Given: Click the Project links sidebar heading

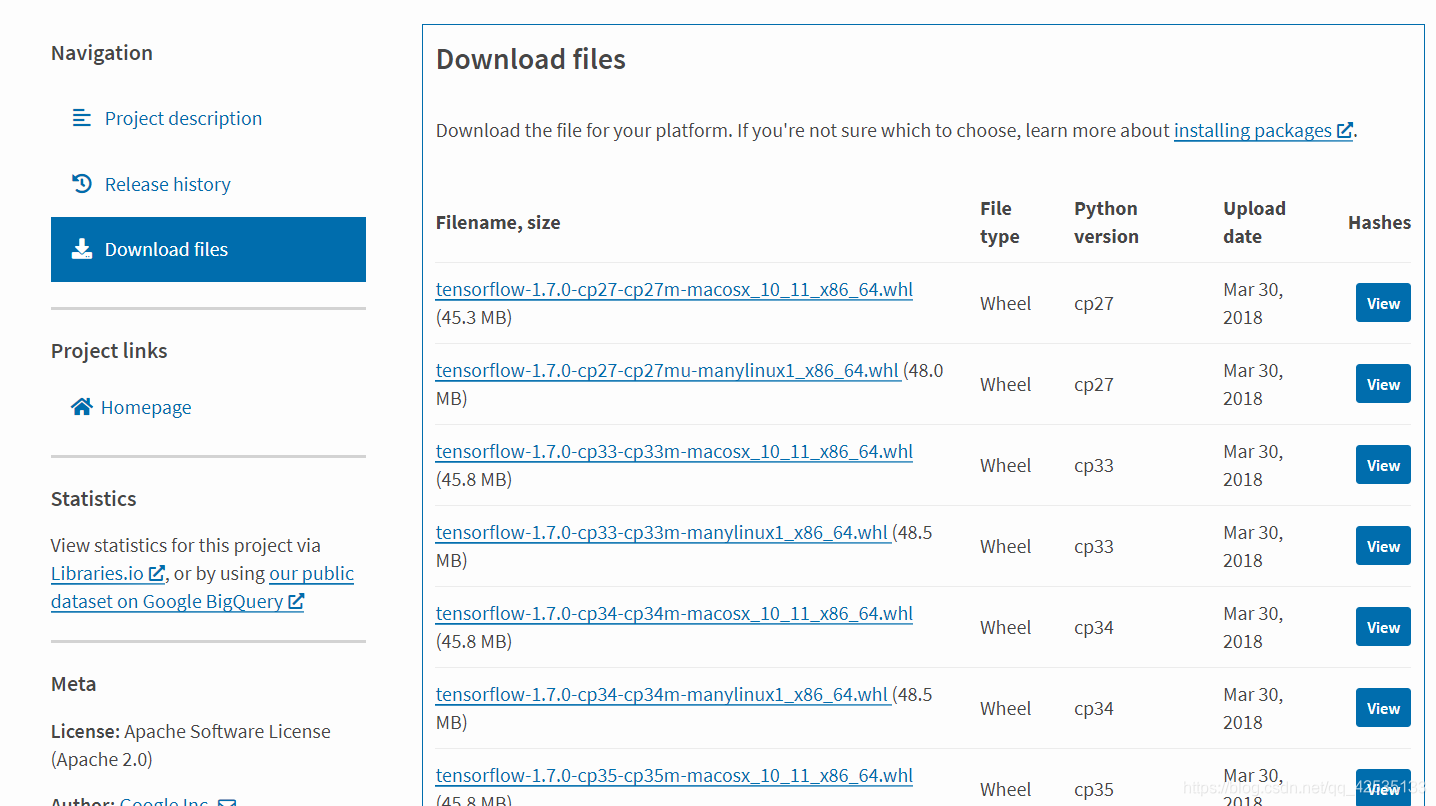Looking at the screenshot, I should click(109, 351).
